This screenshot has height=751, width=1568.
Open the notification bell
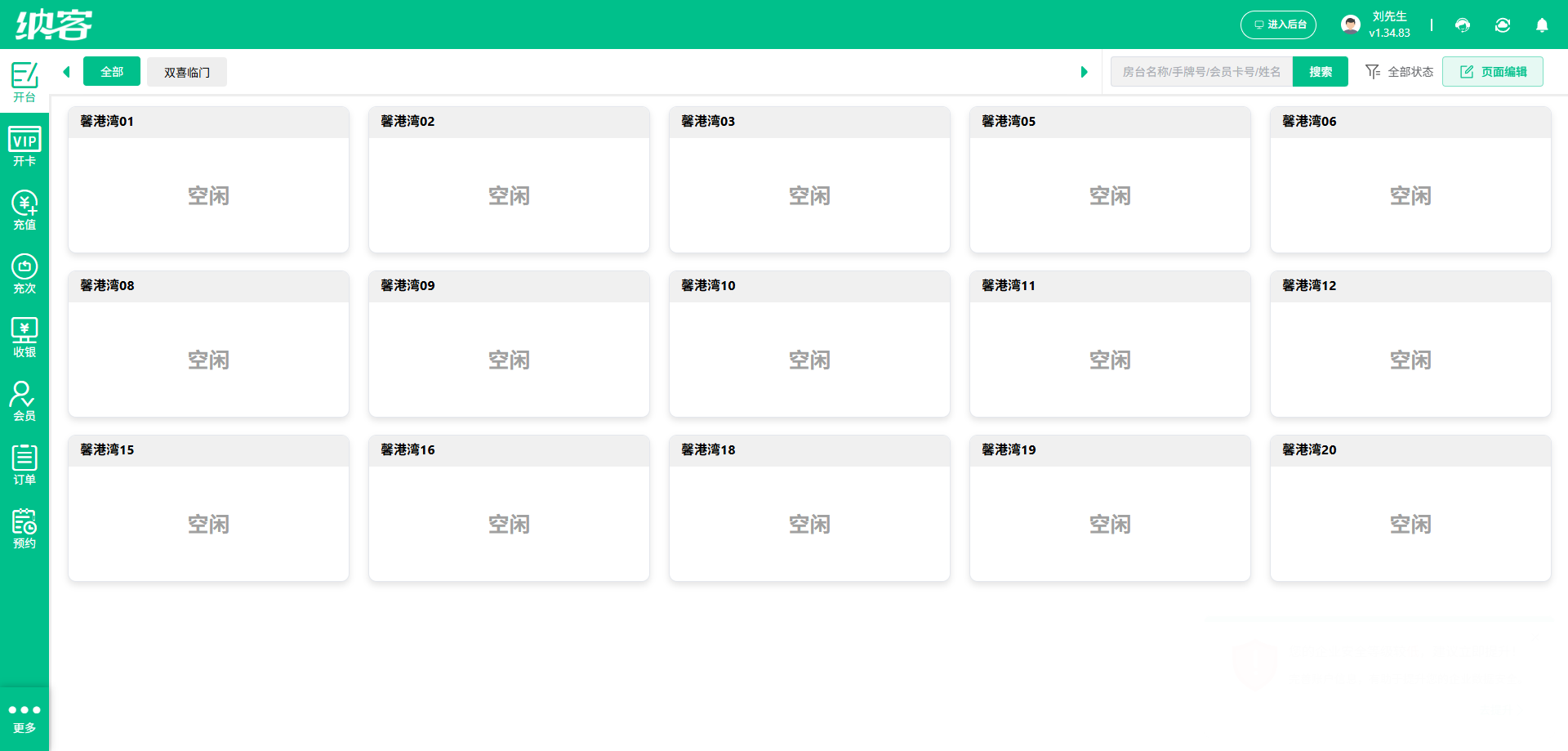click(x=1542, y=25)
